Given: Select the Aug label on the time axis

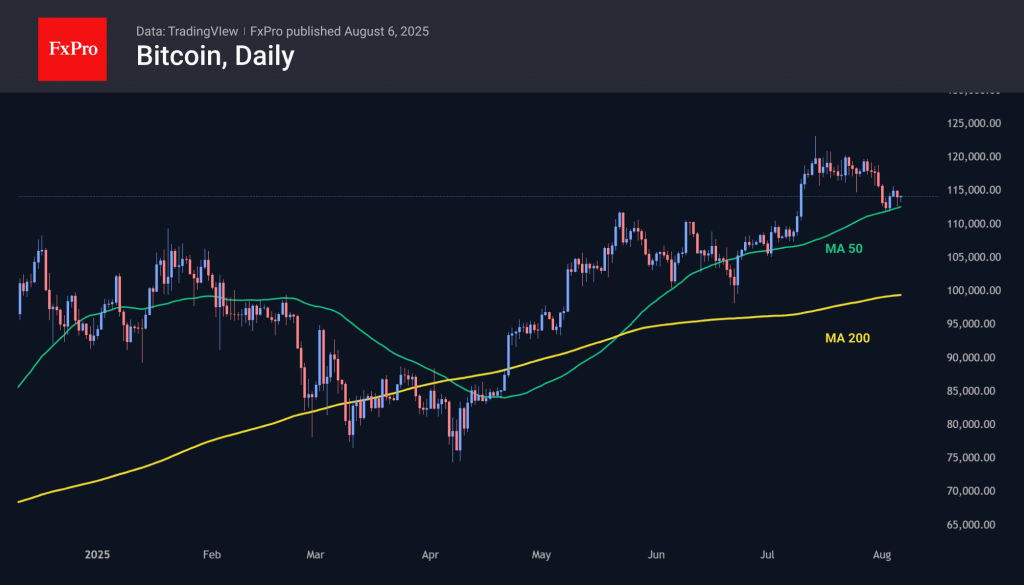Looking at the screenshot, I should click(x=884, y=554).
